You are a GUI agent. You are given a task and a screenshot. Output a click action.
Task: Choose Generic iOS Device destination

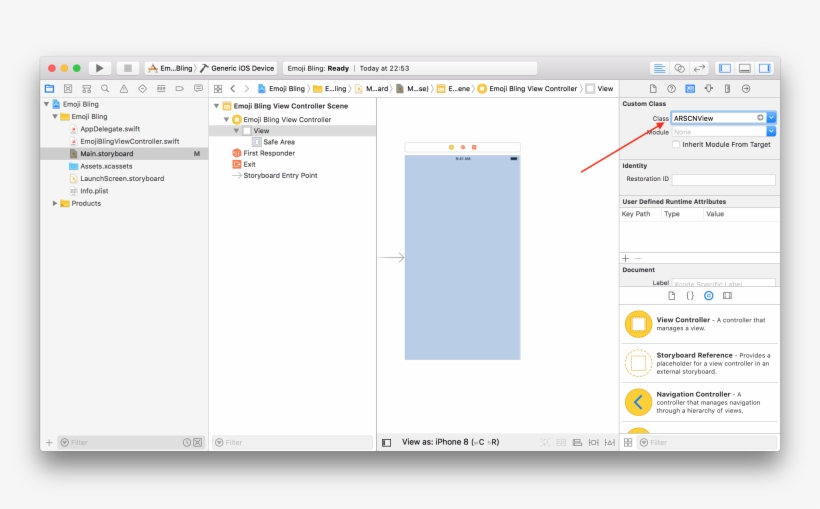[237, 68]
